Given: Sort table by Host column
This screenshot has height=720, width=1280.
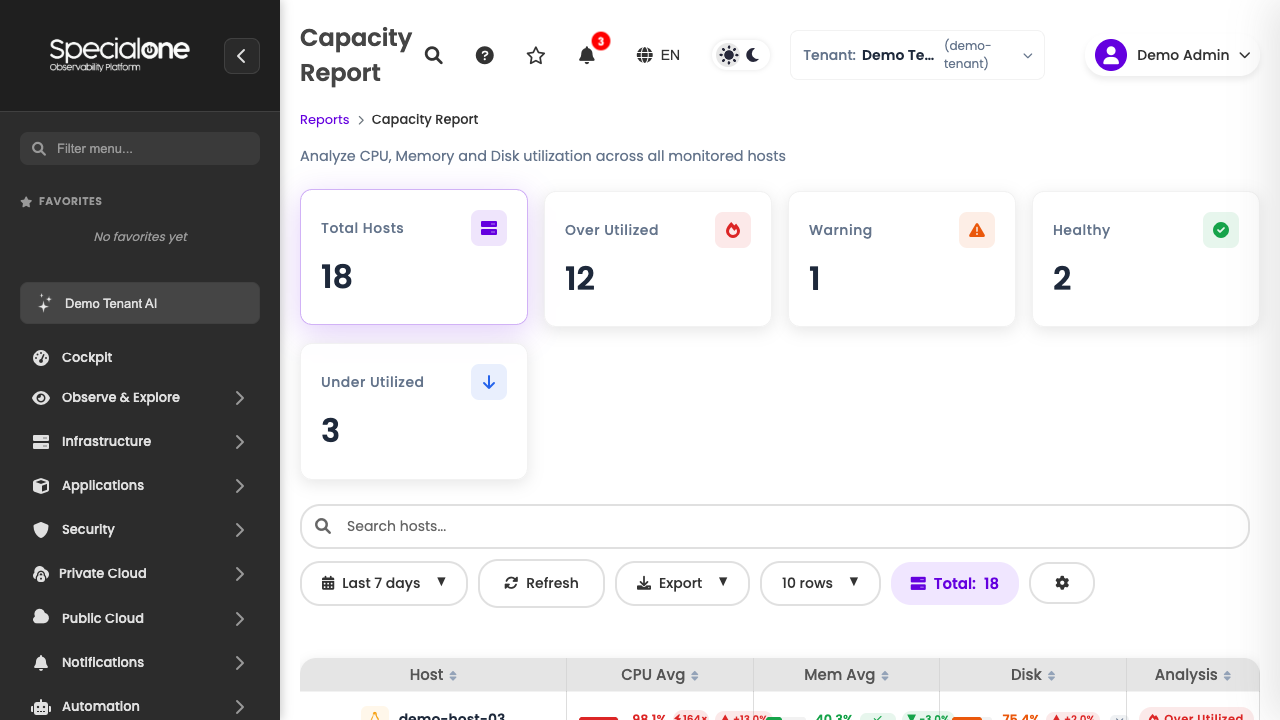Looking at the screenshot, I should pos(433,675).
